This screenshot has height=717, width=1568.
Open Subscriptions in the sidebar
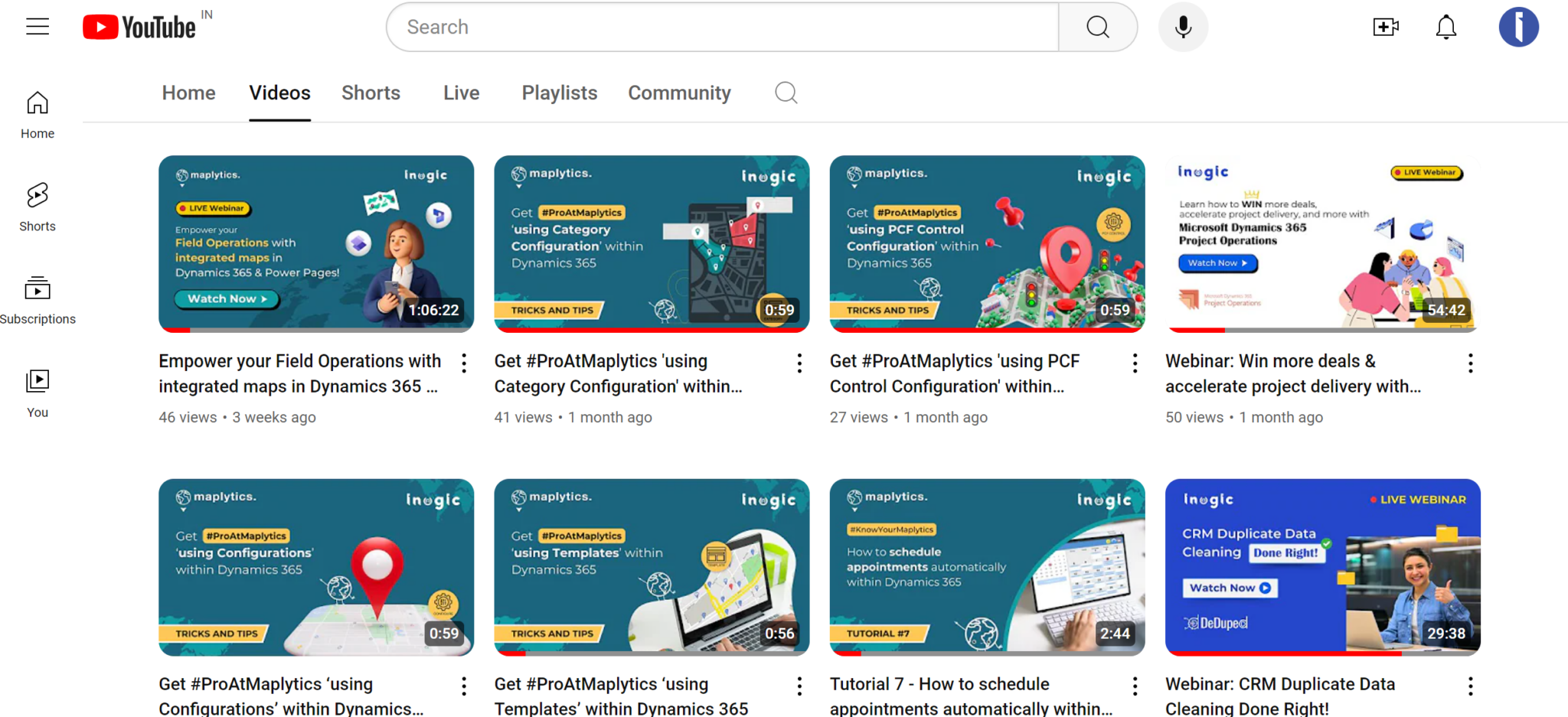[37, 300]
